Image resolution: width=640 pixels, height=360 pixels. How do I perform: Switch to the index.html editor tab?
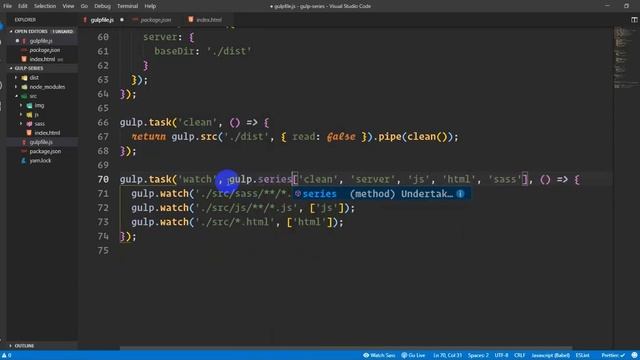(209, 20)
